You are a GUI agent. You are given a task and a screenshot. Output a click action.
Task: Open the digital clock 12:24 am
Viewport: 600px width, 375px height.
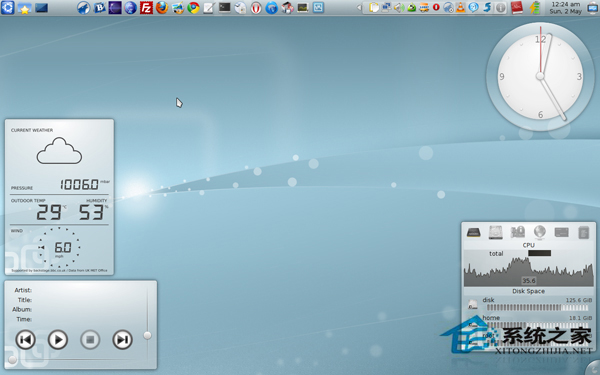[566, 8]
